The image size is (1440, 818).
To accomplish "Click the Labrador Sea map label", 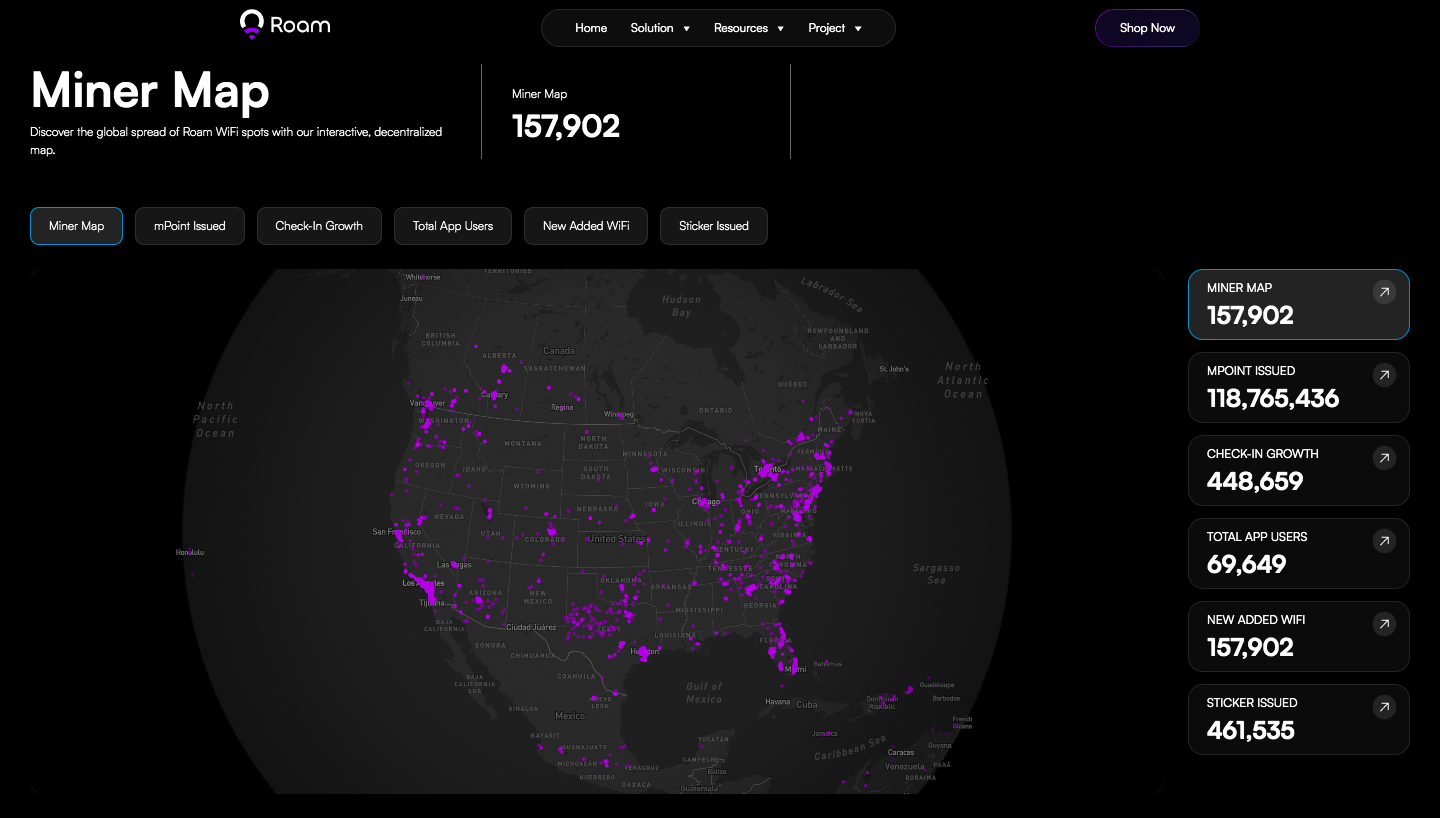I will [x=831, y=296].
